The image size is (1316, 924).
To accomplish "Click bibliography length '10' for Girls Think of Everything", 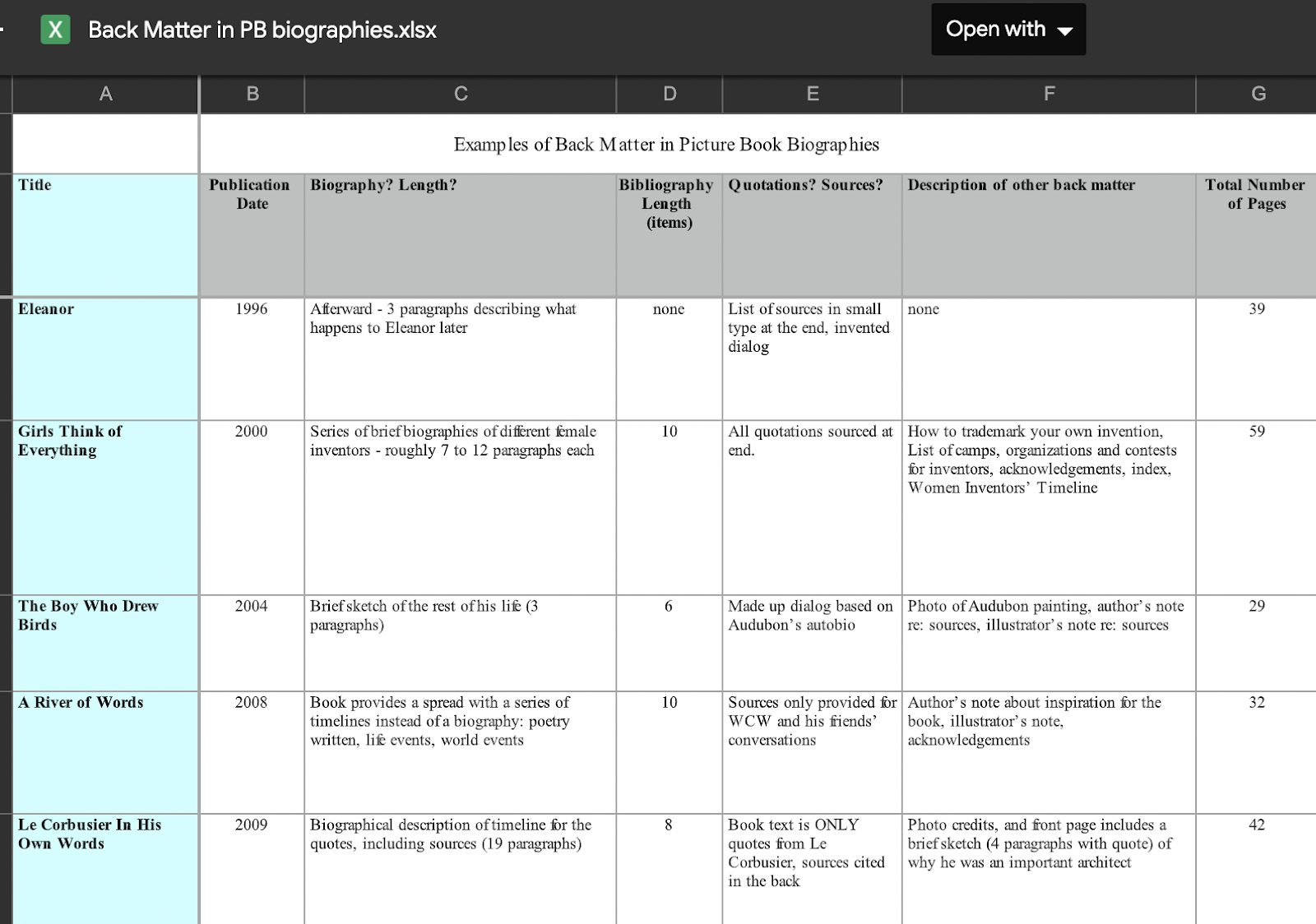I will pyautogui.click(x=670, y=507).
